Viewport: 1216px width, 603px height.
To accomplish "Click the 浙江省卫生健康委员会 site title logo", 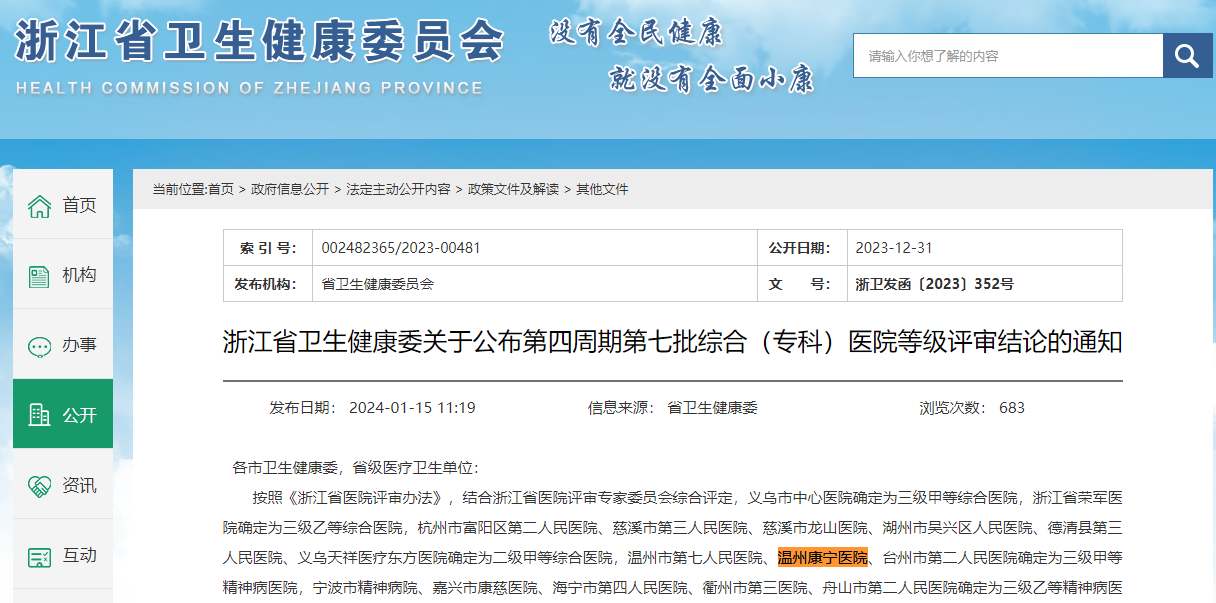I will point(258,42).
